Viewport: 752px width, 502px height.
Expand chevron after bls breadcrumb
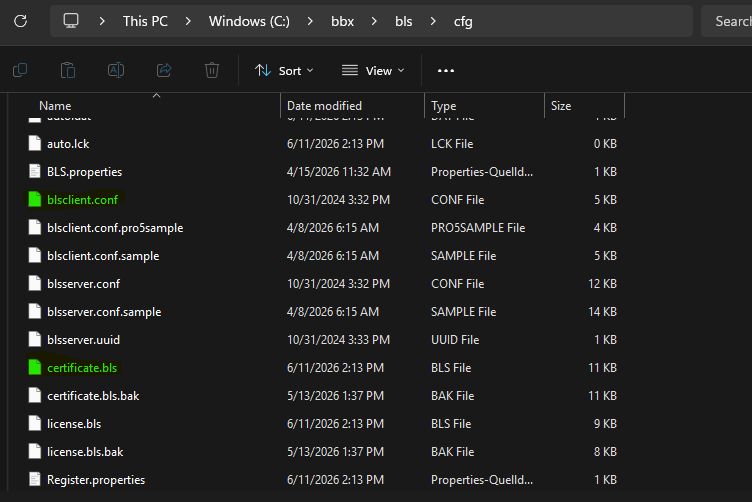click(433, 21)
